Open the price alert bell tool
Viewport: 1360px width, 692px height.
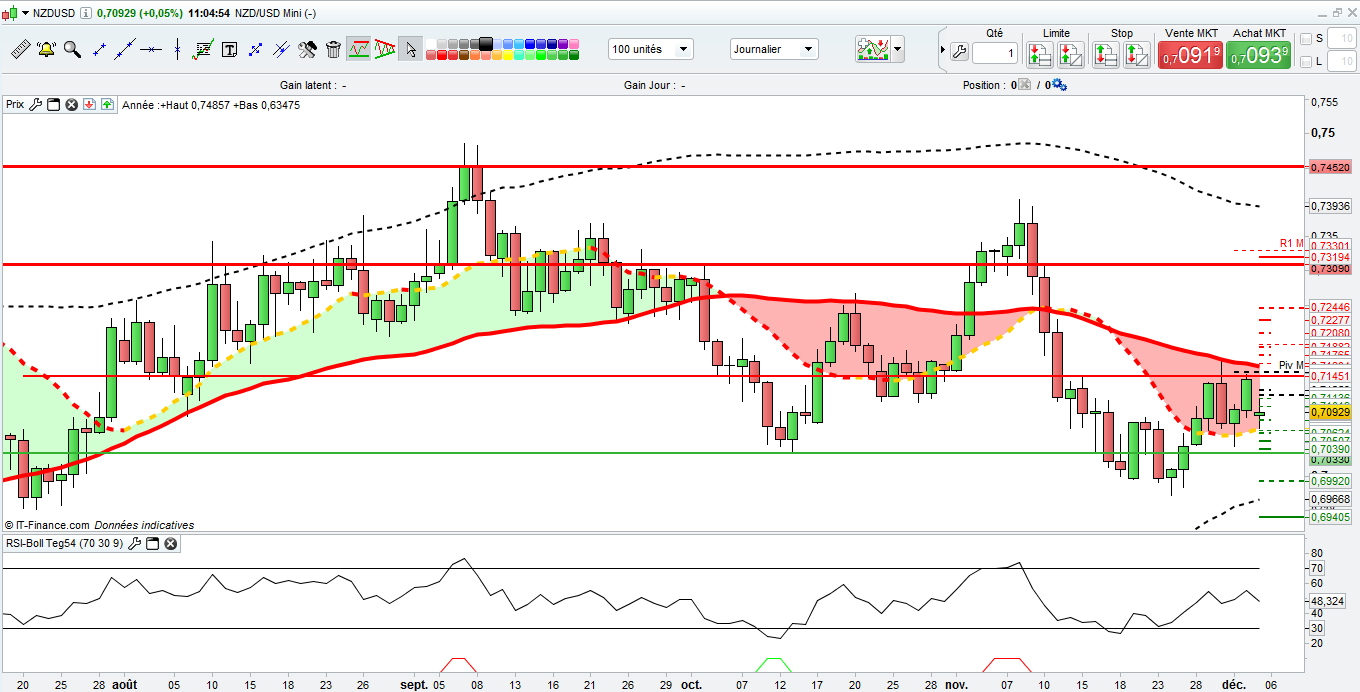click(46, 49)
